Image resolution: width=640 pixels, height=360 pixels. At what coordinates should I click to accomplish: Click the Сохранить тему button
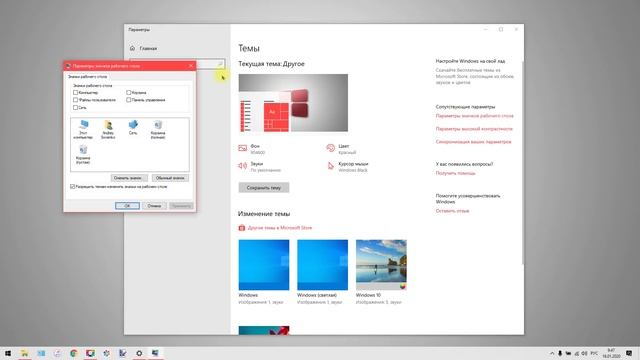264,188
